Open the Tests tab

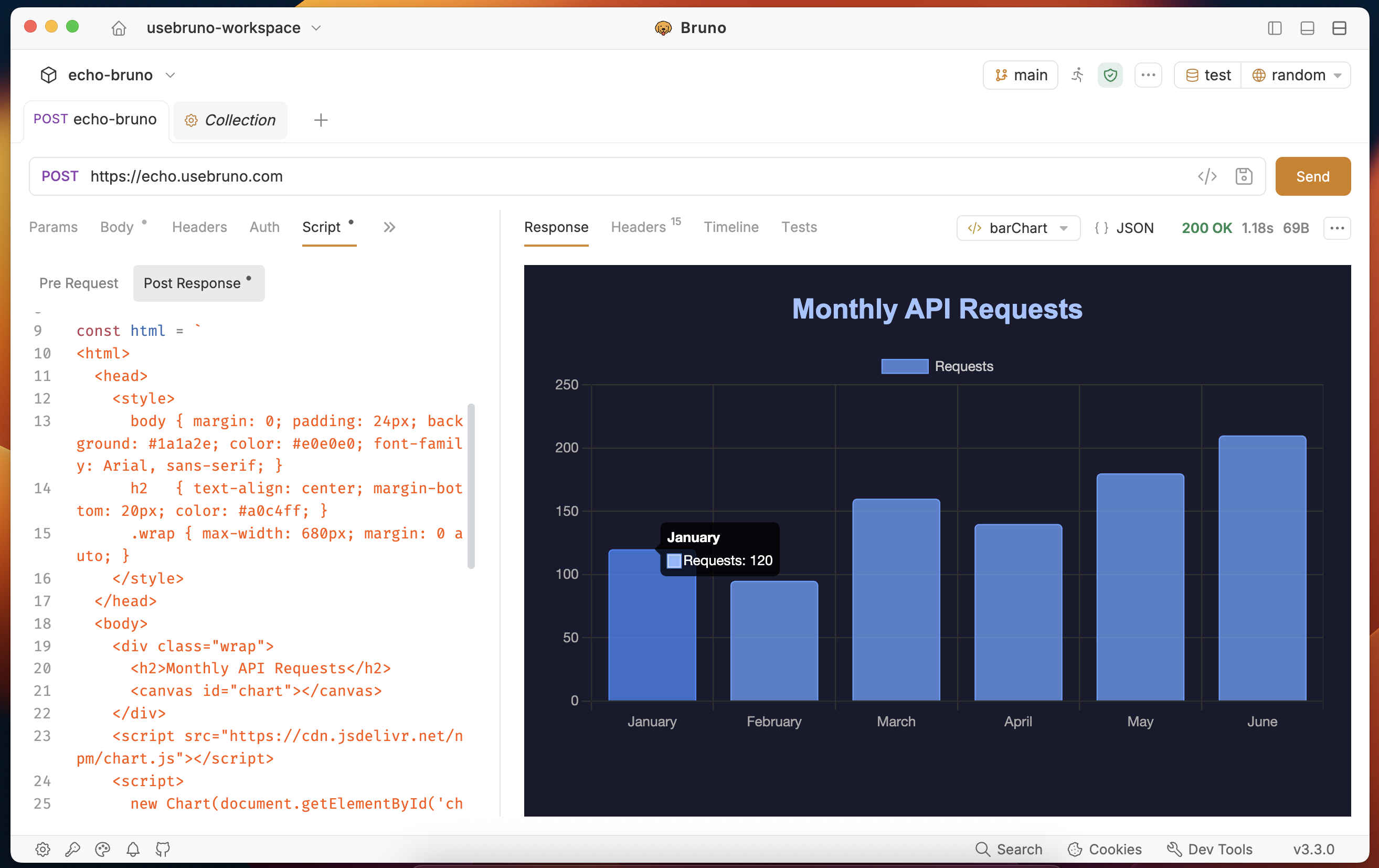[799, 227]
